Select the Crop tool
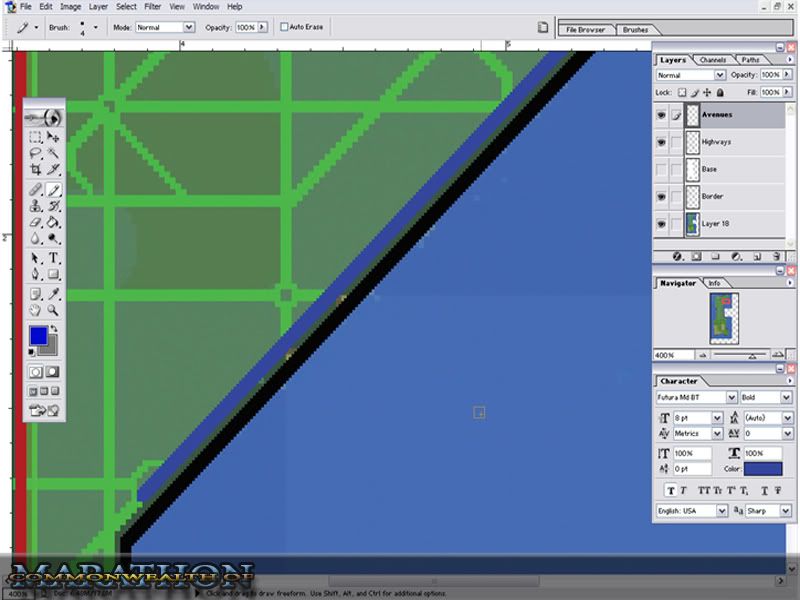Viewport: 800px width, 600px height. (x=36, y=171)
